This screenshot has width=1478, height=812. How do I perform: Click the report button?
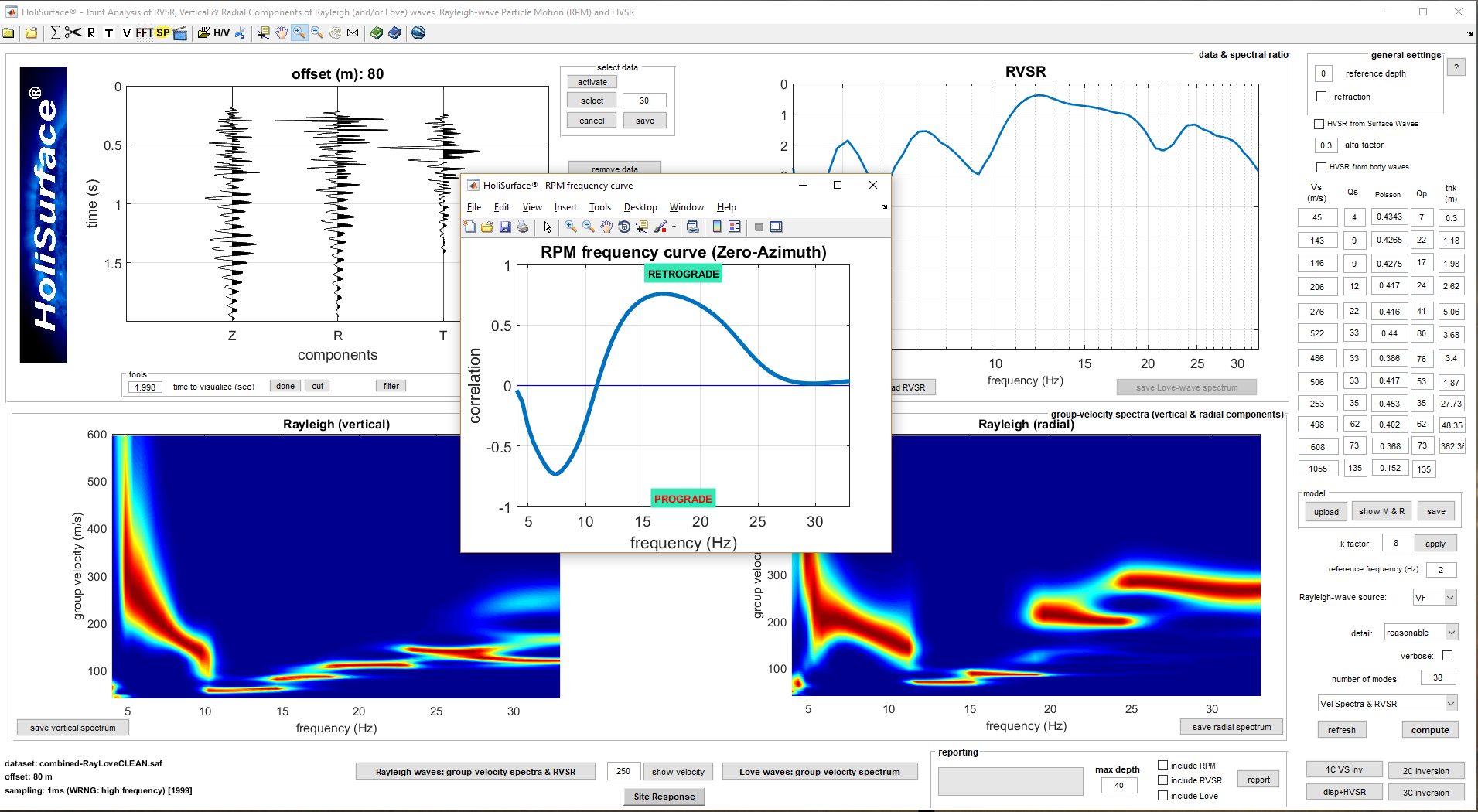click(x=1258, y=780)
